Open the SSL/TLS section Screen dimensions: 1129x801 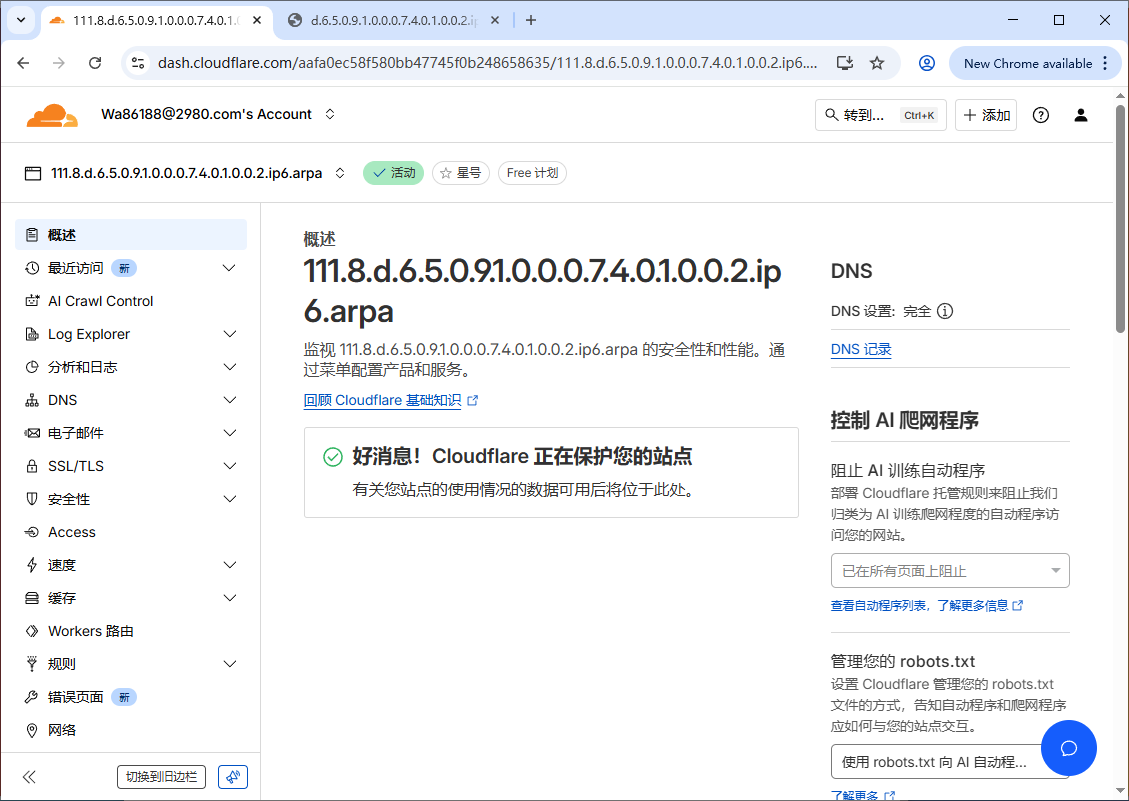pos(74,465)
